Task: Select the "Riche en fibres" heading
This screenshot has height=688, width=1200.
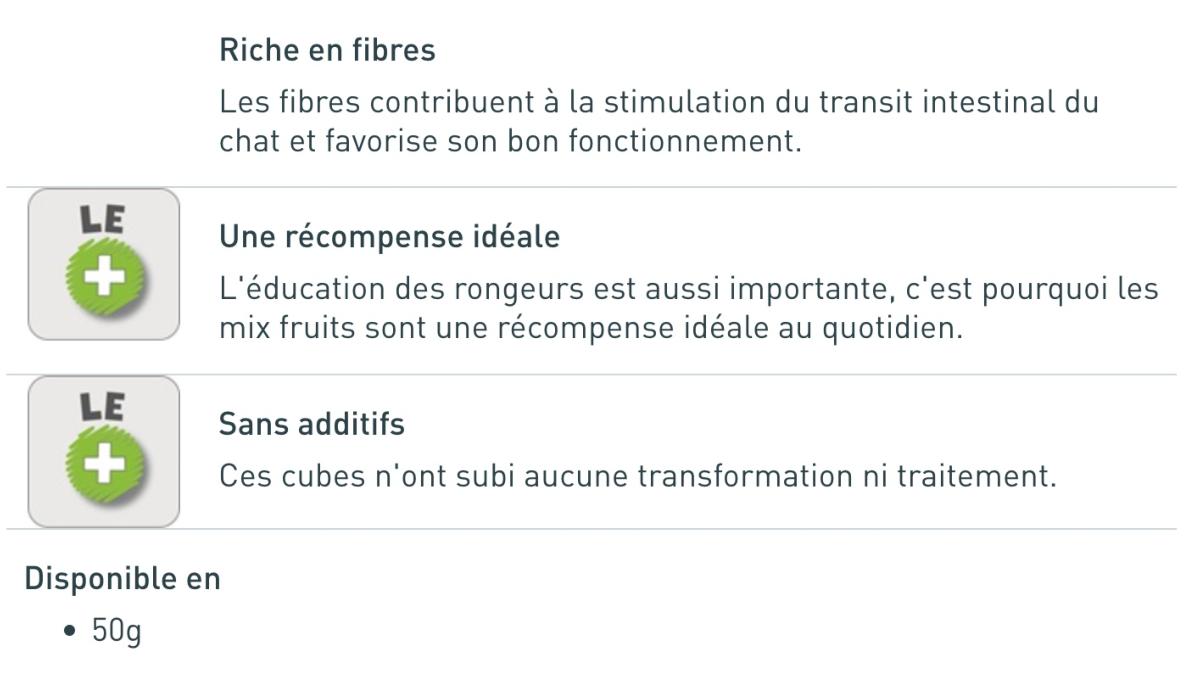Action: (327, 51)
